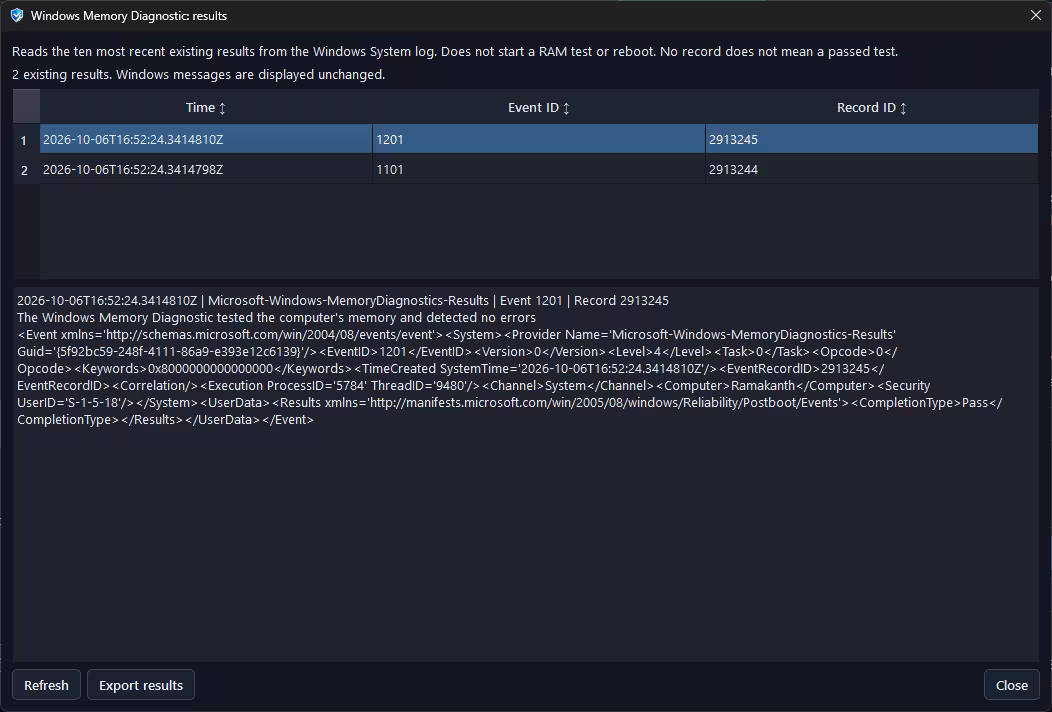This screenshot has height=712, width=1052.
Task: Select Record ID cell 2913244
Action: 872,170
